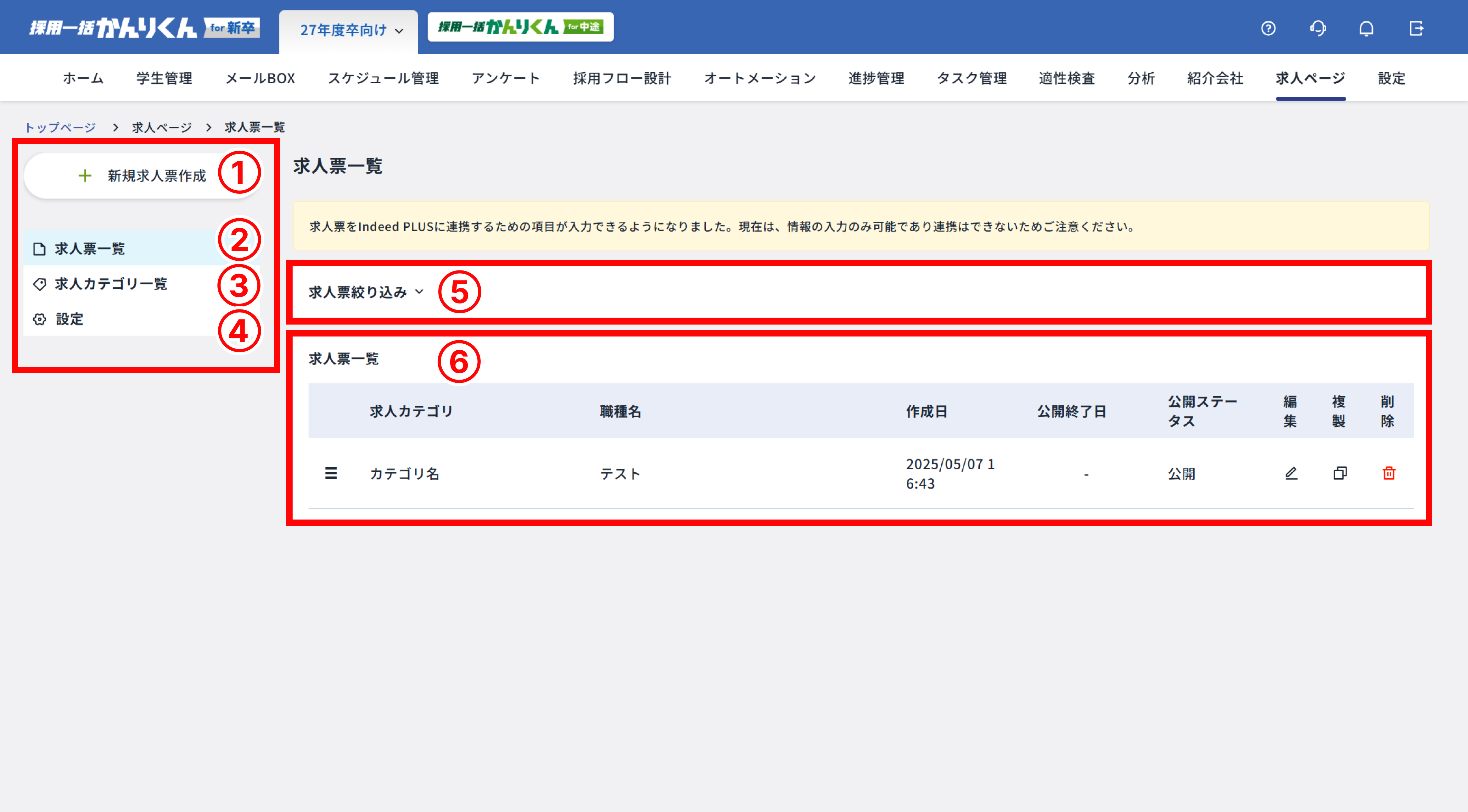Go to the 学生管理 menu
Viewport: 1468px width, 812px height.
point(164,78)
